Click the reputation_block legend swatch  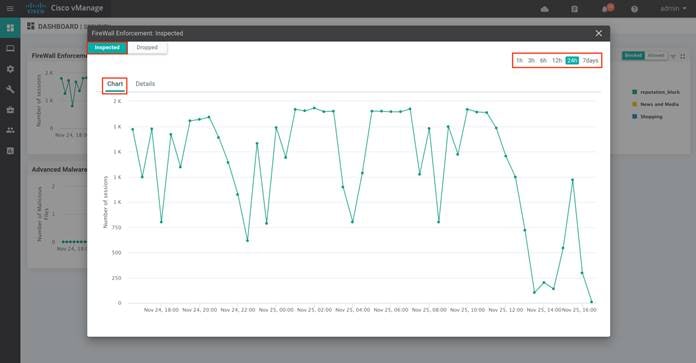(x=634, y=92)
